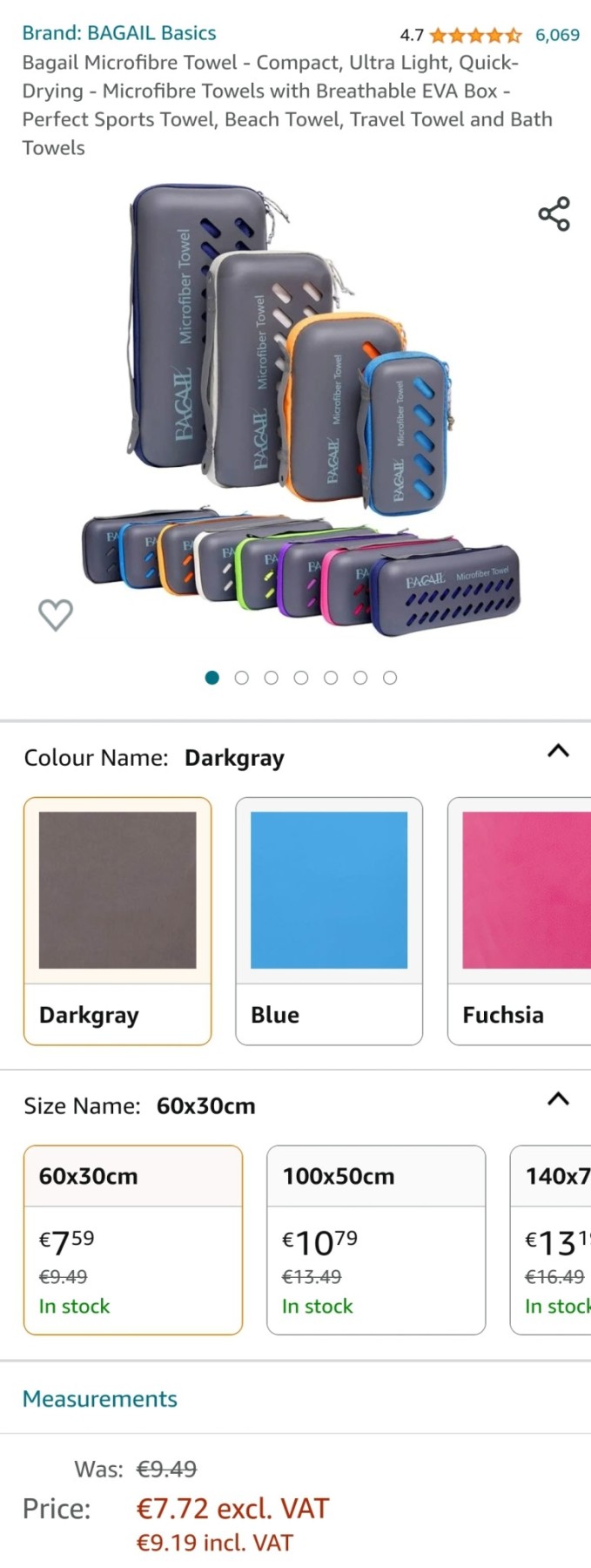The width and height of the screenshot is (591, 1568).
Task: Choose the Darkgray colour swatch
Action: coord(118,921)
